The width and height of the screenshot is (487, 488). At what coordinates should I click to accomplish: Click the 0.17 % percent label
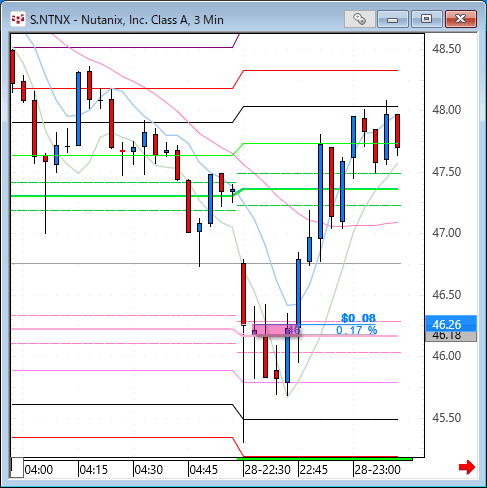(x=356, y=330)
